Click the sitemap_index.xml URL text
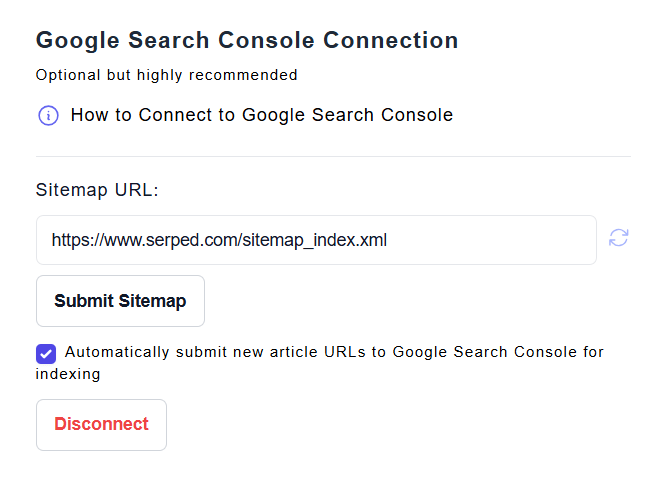Image resolution: width=652 pixels, height=480 pixels. click(x=219, y=240)
